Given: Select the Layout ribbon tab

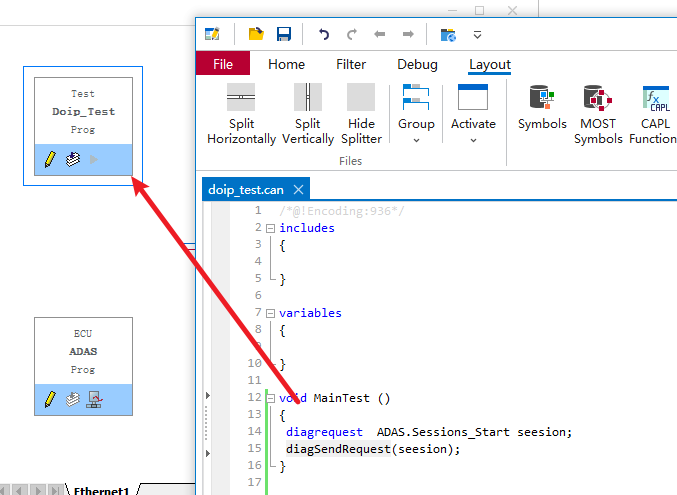Looking at the screenshot, I should [x=490, y=64].
